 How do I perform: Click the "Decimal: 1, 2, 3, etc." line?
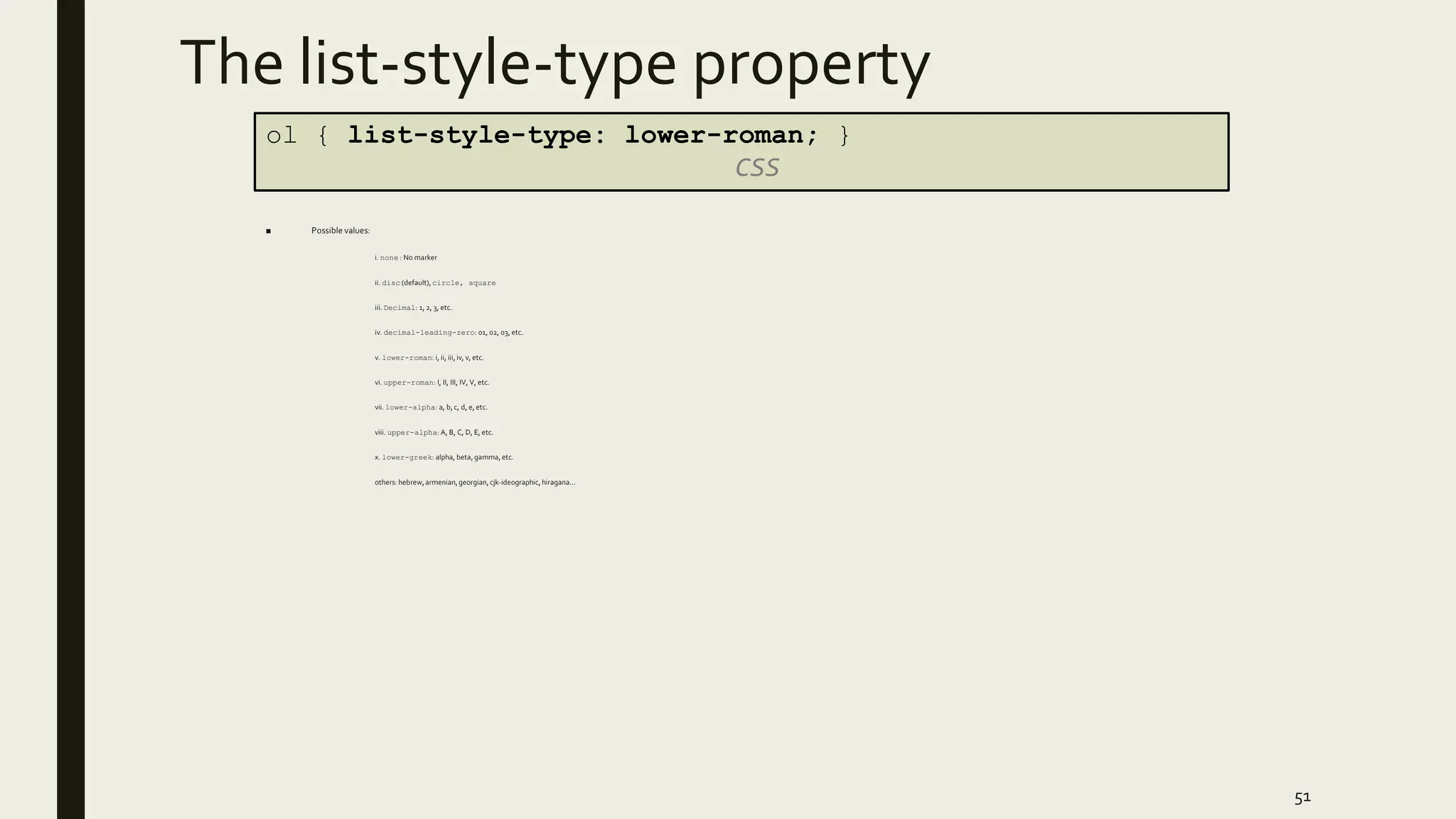pos(414,308)
